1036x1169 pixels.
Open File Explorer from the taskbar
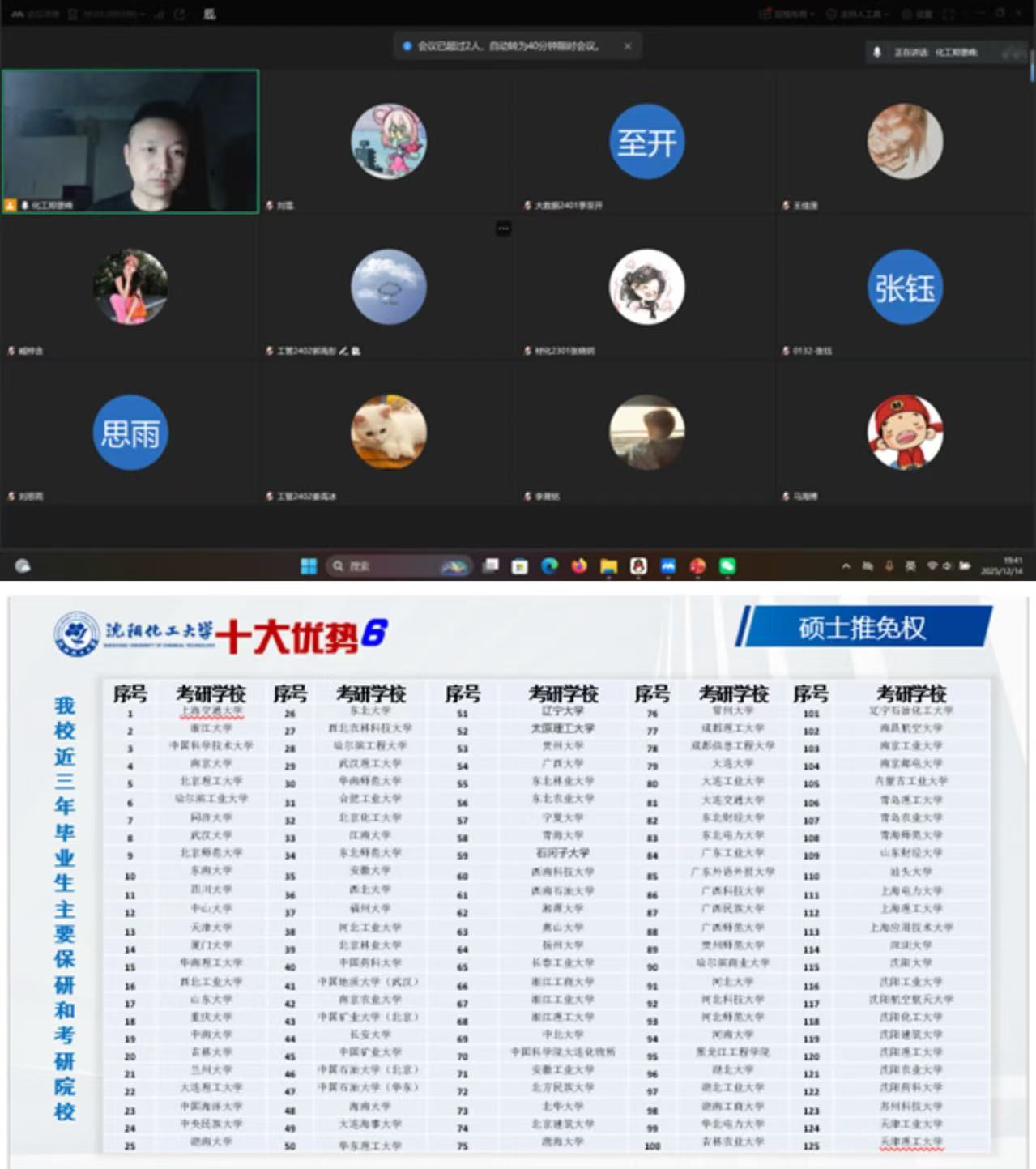608,566
